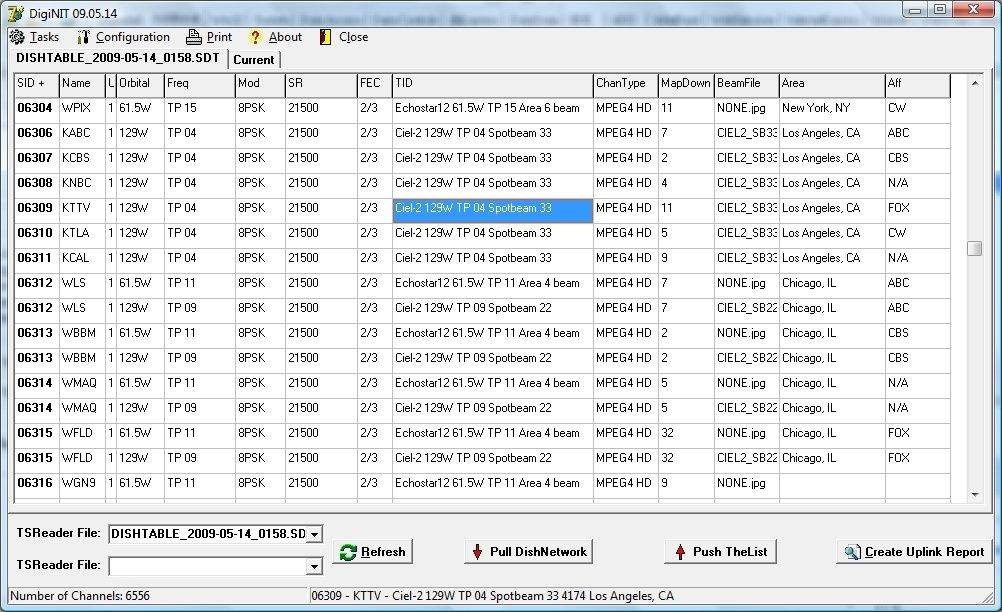Select the DISHTABLE_2009-05-14_0158.SDT tab
Viewport: 1002px width, 612px height.
118,58
